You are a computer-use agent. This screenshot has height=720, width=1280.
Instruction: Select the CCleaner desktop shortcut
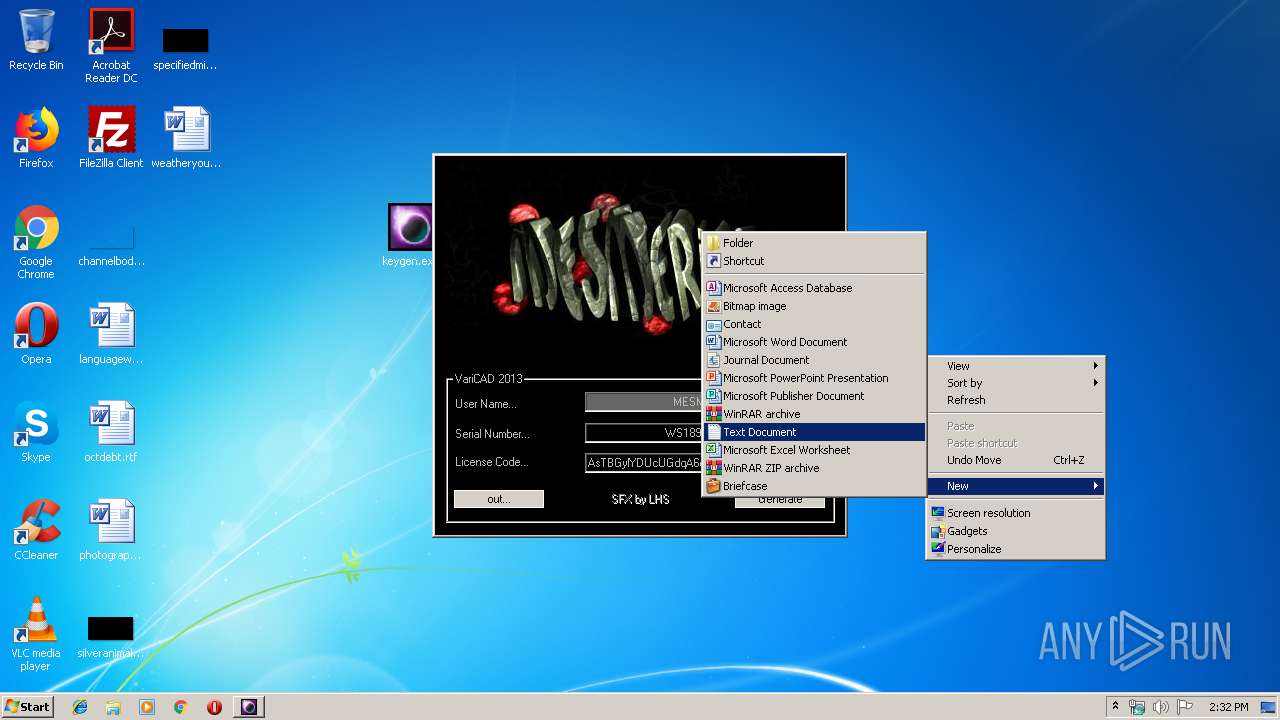click(36, 530)
